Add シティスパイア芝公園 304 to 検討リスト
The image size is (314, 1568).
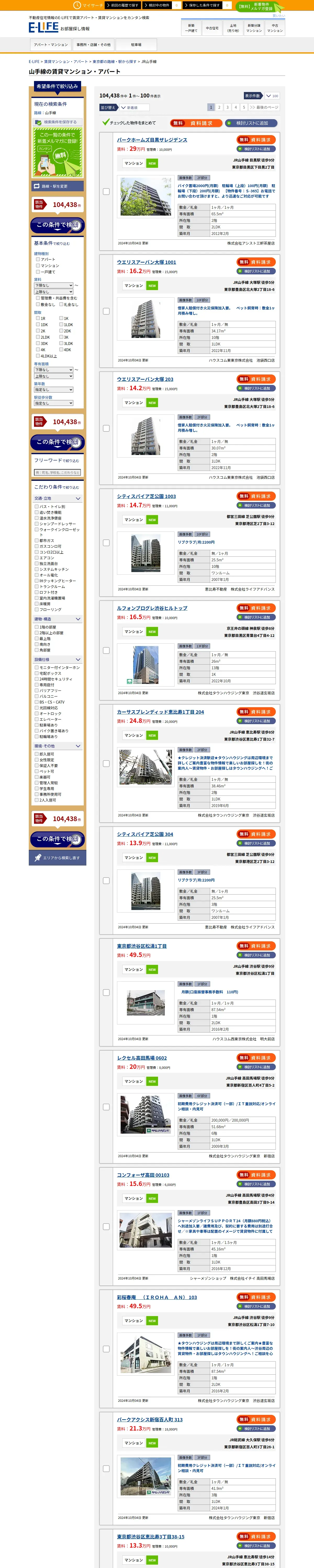click(257, 843)
